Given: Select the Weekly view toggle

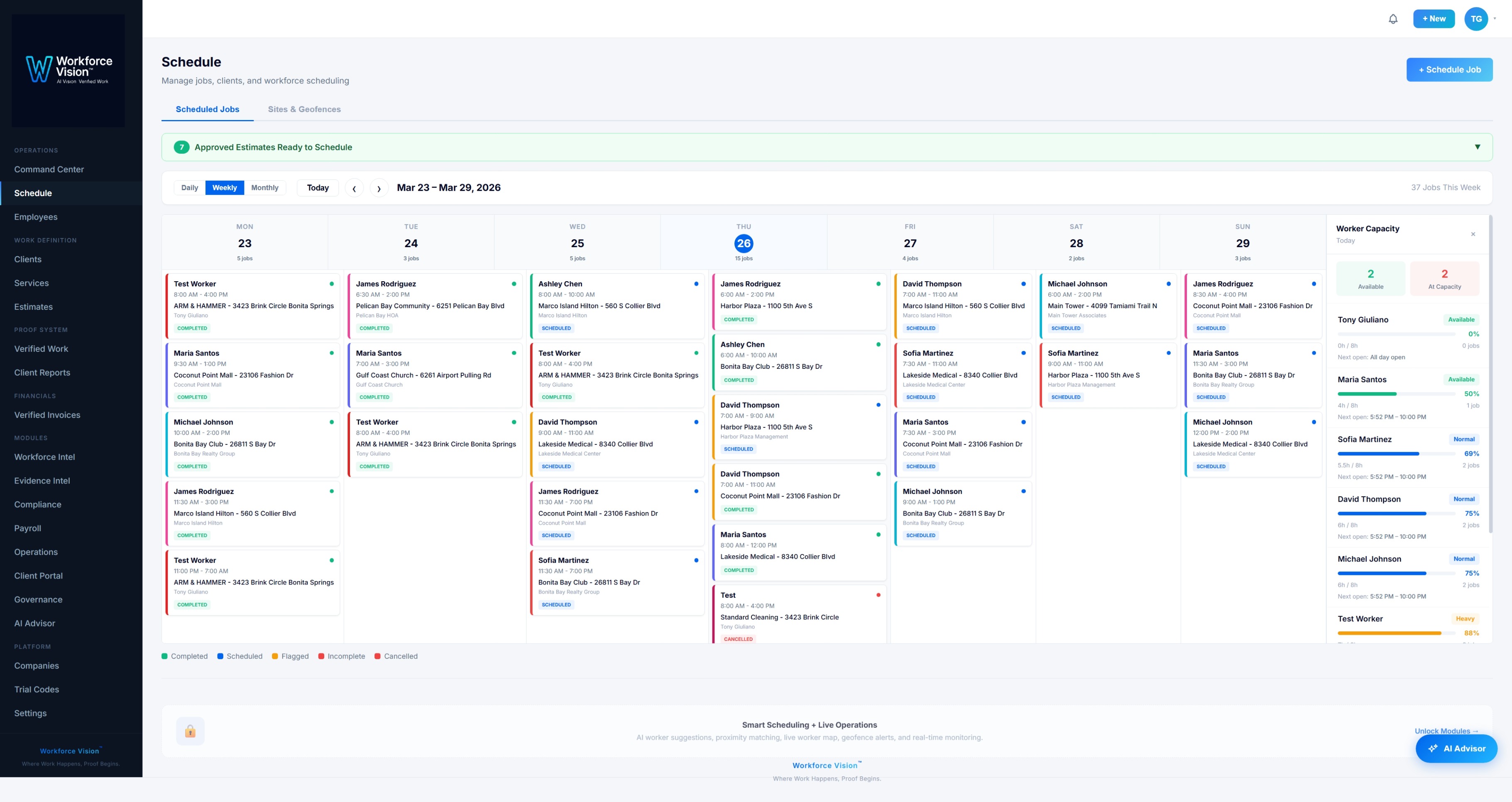Looking at the screenshot, I should pos(224,188).
